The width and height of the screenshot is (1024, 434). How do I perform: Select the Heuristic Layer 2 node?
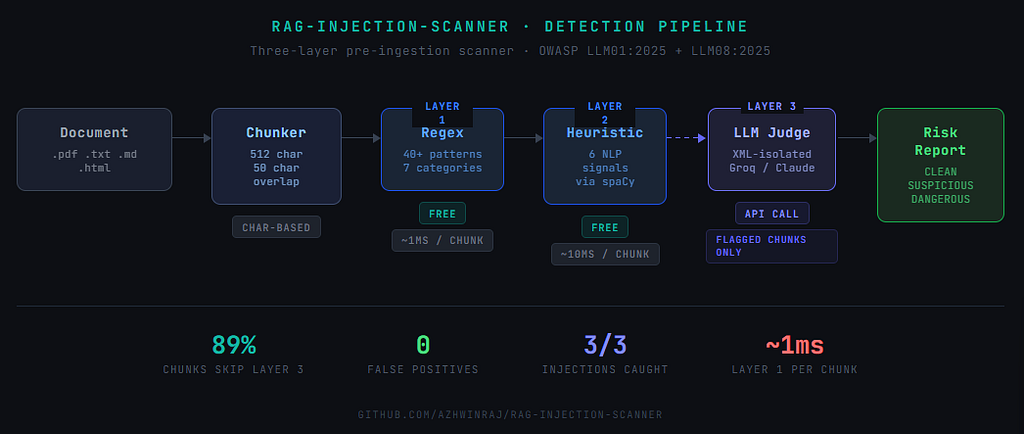(605, 156)
